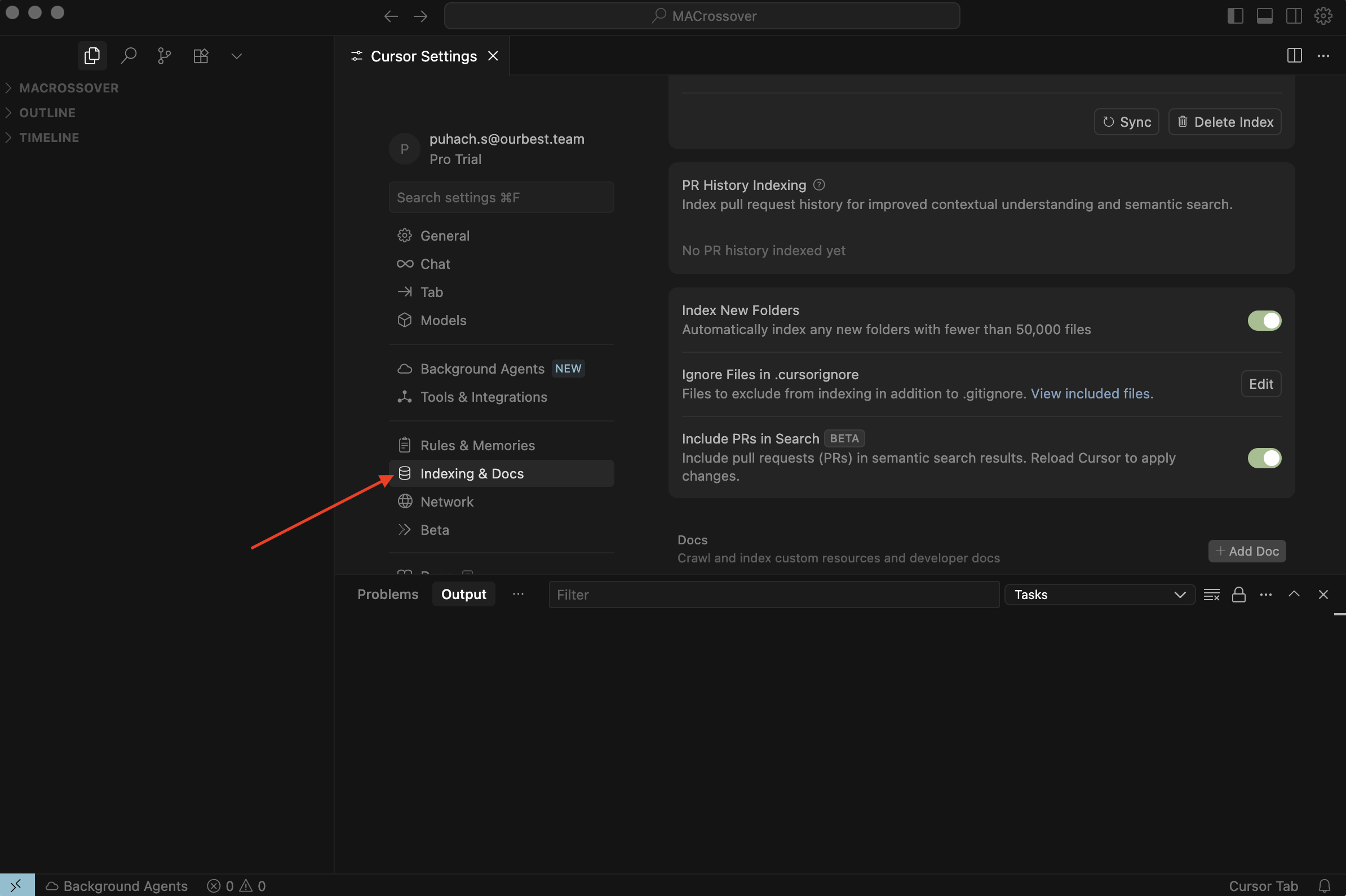1346x896 pixels.
Task: Toggle primary sidebar layout icon
Action: [1235, 15]
